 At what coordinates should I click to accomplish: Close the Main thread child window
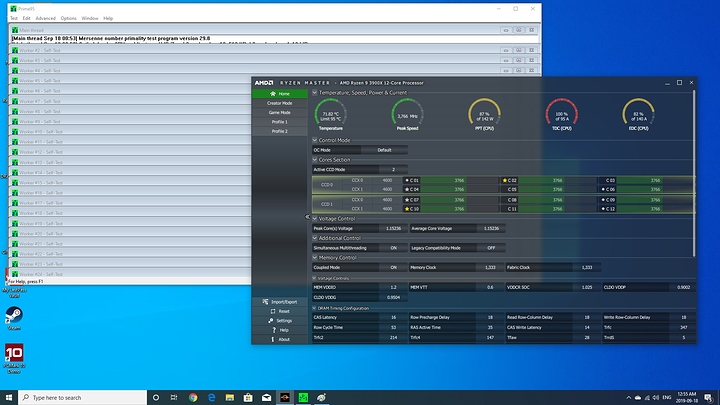tap(531, 30)
